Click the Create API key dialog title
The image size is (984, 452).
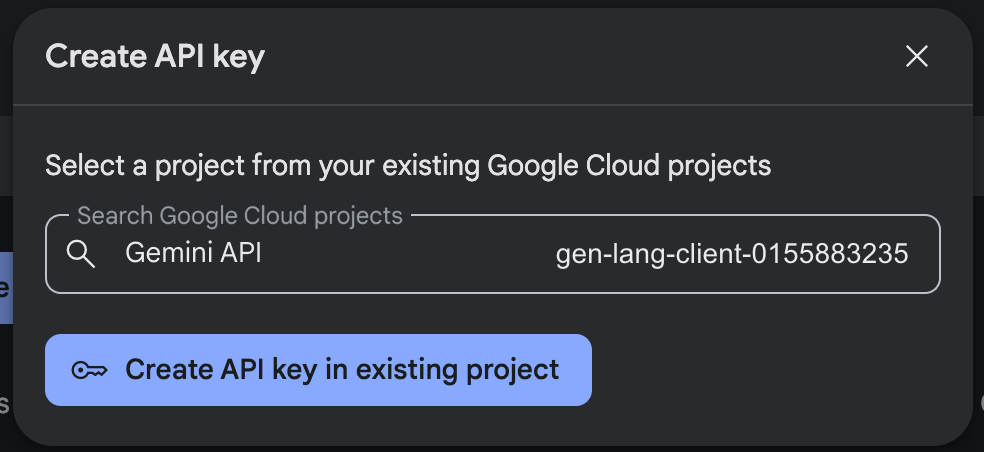155,56
